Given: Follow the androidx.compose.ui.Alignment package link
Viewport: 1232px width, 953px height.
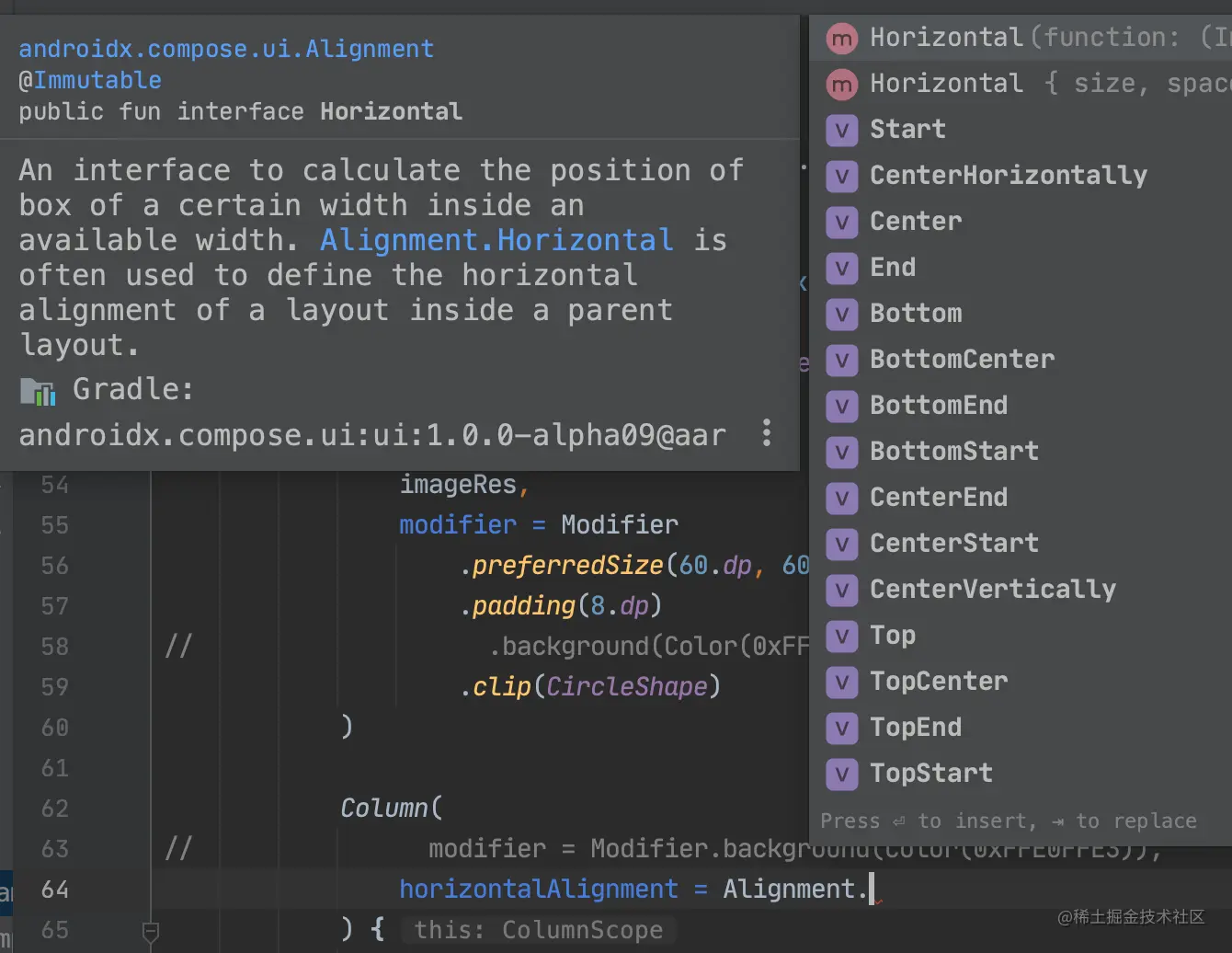Looking at the screenshot, I should 226,49.
